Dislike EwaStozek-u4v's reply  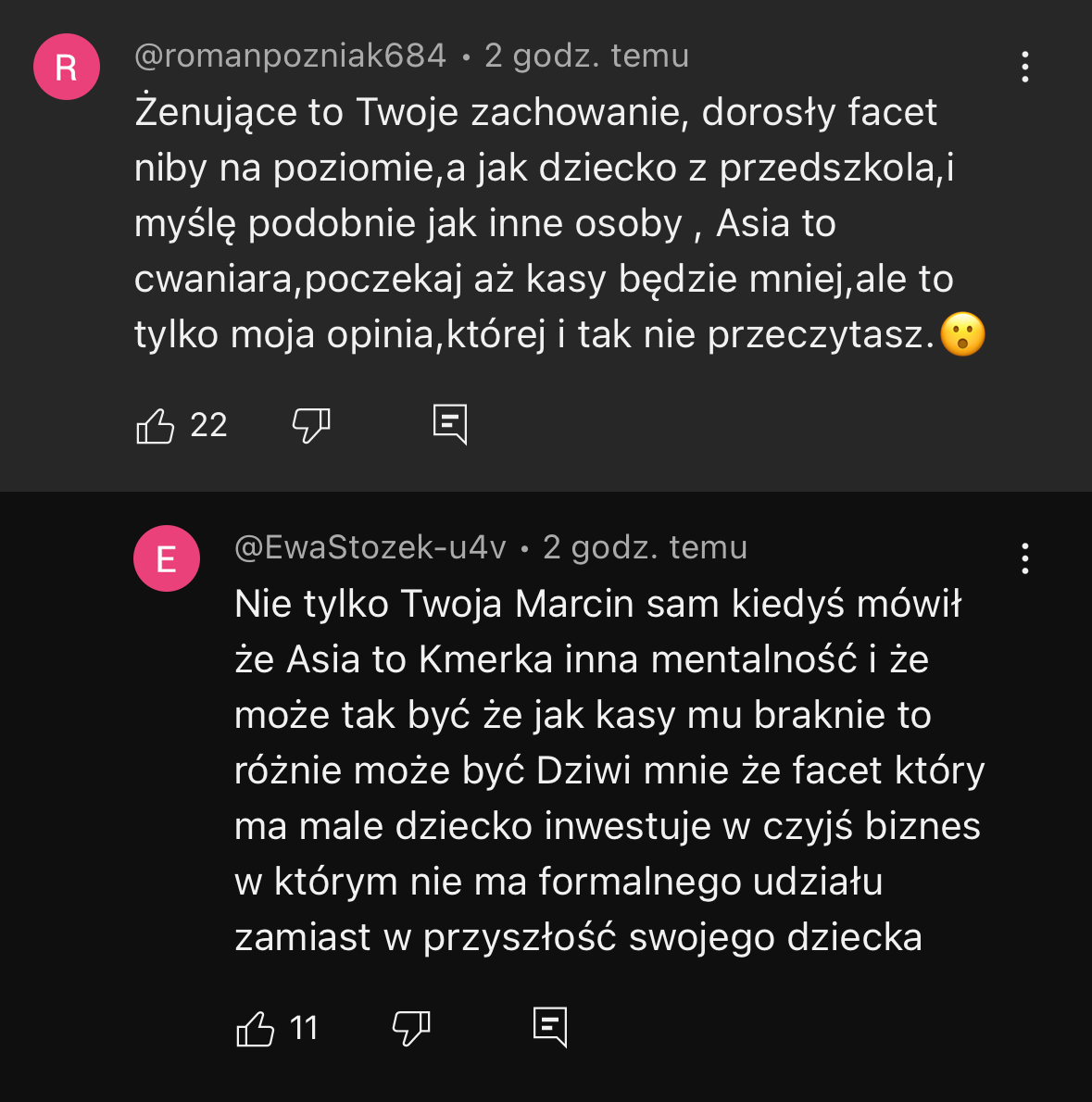[411, 1029]
